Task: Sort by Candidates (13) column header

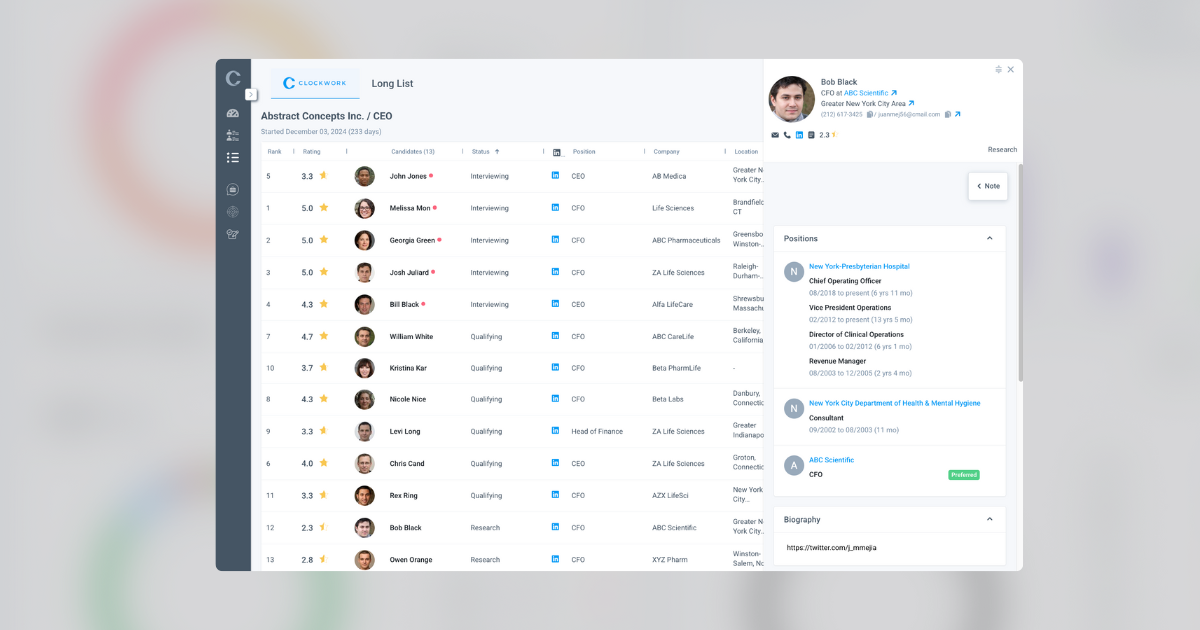Action: (x=412, y=152)
